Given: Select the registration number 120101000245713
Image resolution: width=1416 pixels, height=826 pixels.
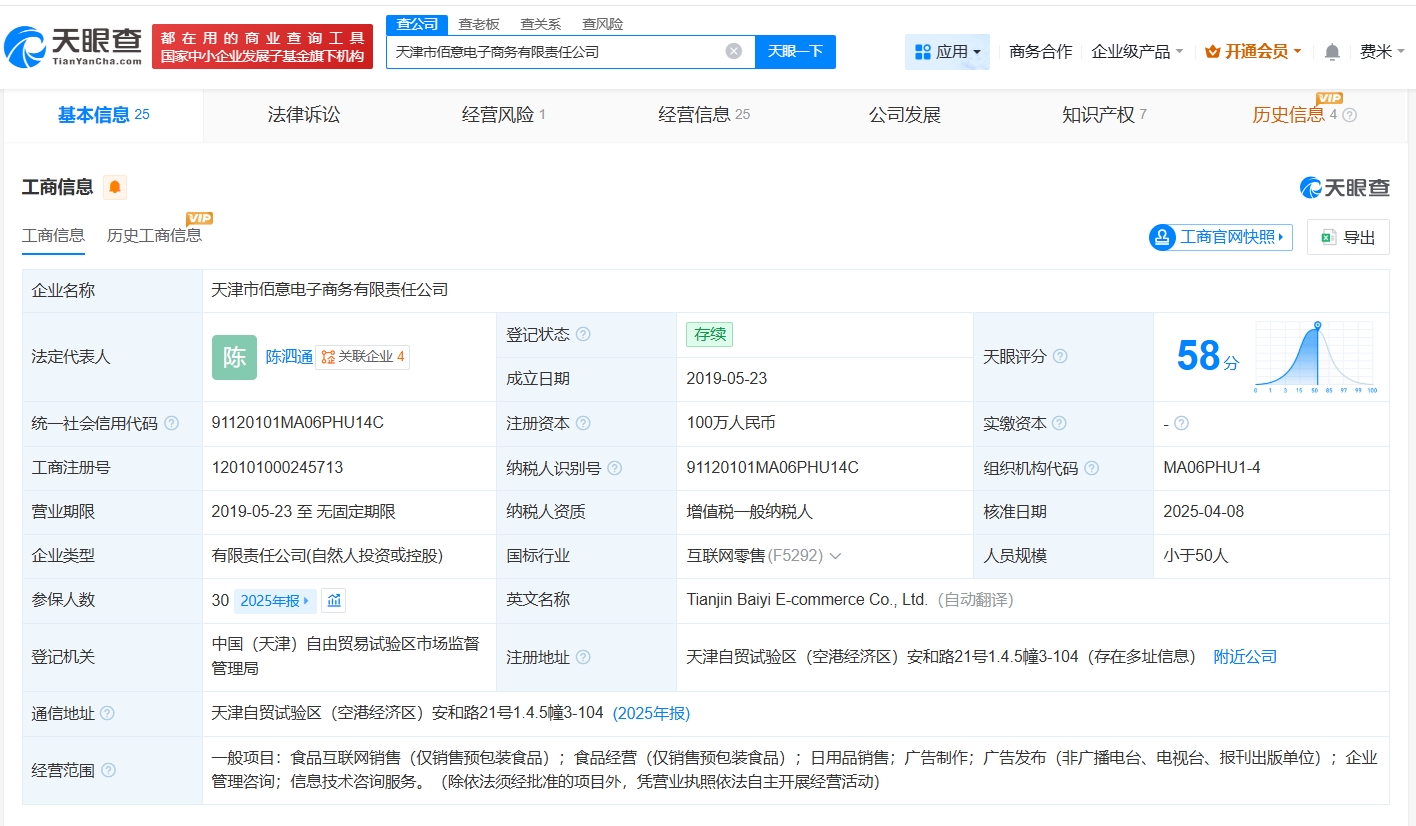Looking at the screenshot, I should pyautogui.click(x=277, y=467).
